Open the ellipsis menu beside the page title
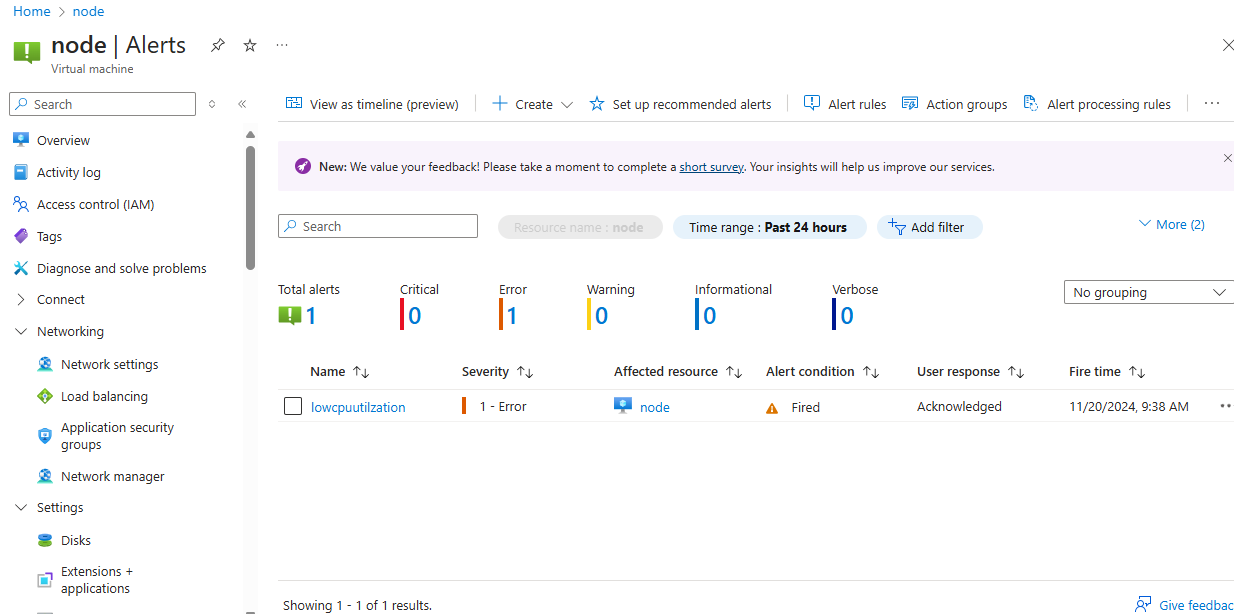1234x614 pixels. tap(282, 45)
